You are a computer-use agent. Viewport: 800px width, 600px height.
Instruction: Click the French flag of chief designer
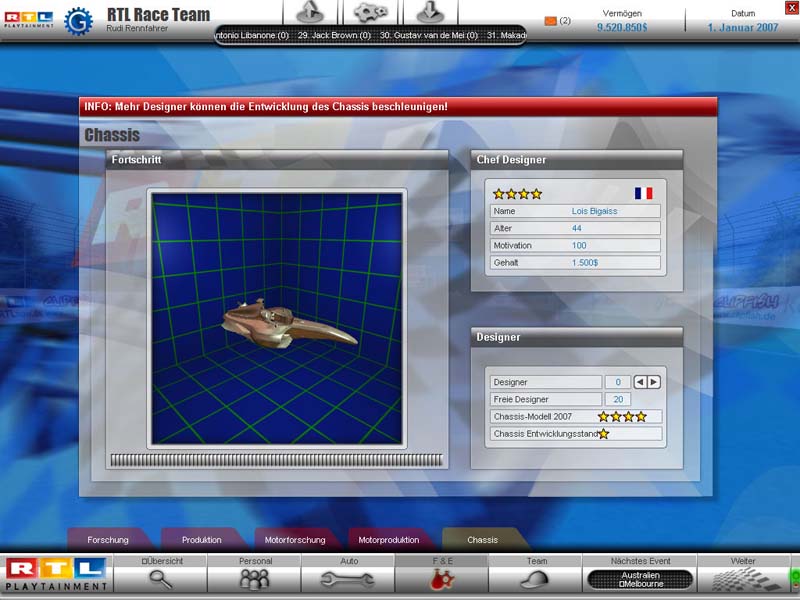click(643, 193)
